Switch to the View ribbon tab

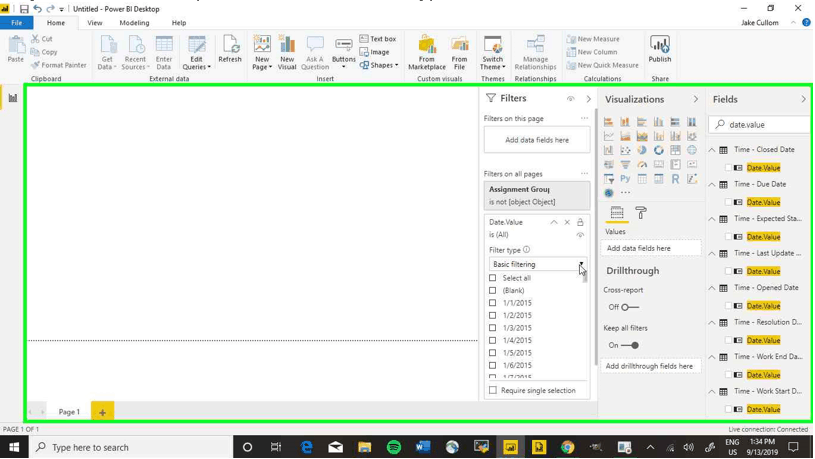[95, 23]
